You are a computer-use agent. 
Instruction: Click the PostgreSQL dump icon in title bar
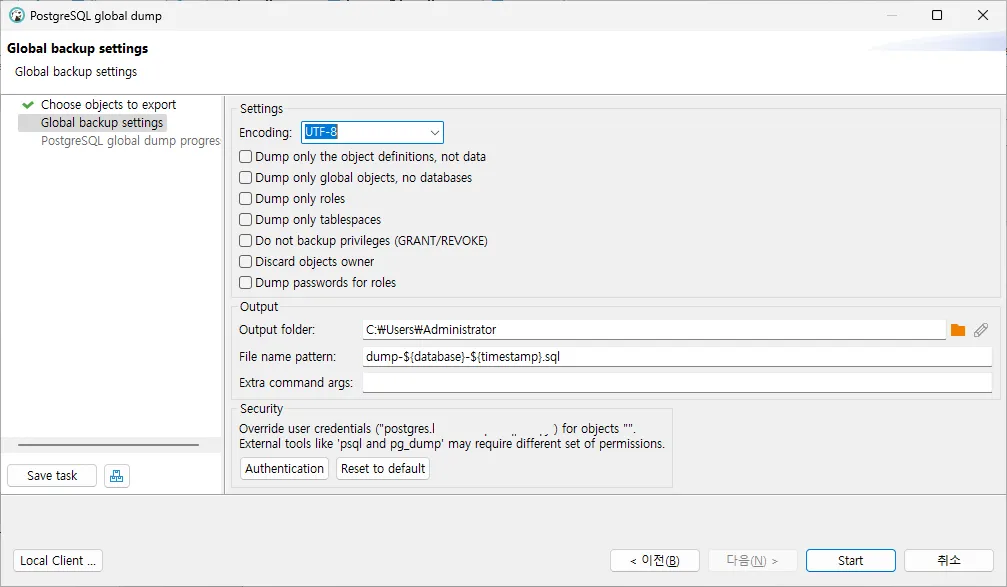tap(14, 15)
